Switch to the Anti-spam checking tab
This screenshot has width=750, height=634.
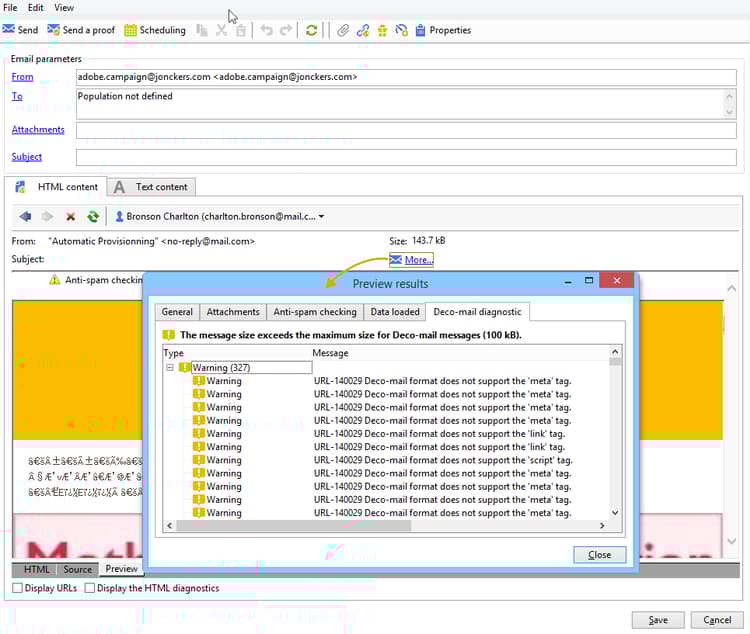tap(315, 312)
